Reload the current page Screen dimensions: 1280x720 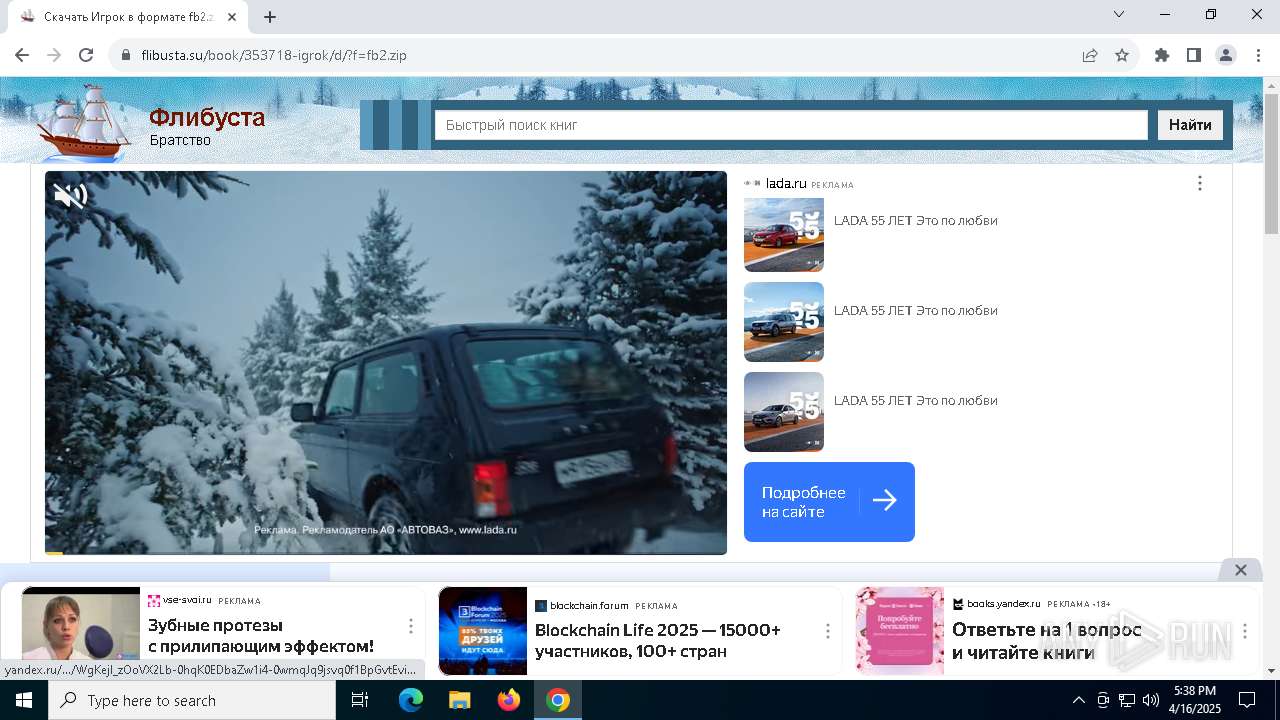(86, 55)
